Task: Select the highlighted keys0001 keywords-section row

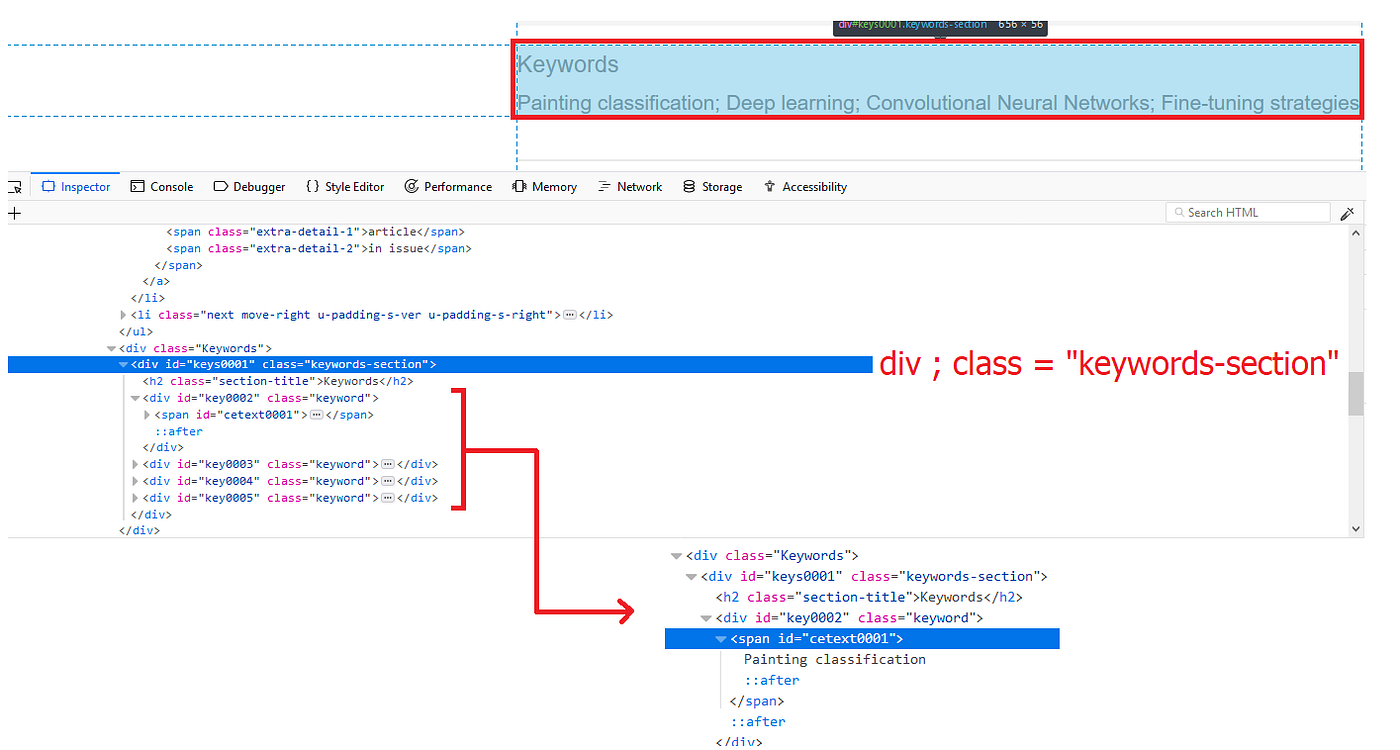Action: pos(440,365)
